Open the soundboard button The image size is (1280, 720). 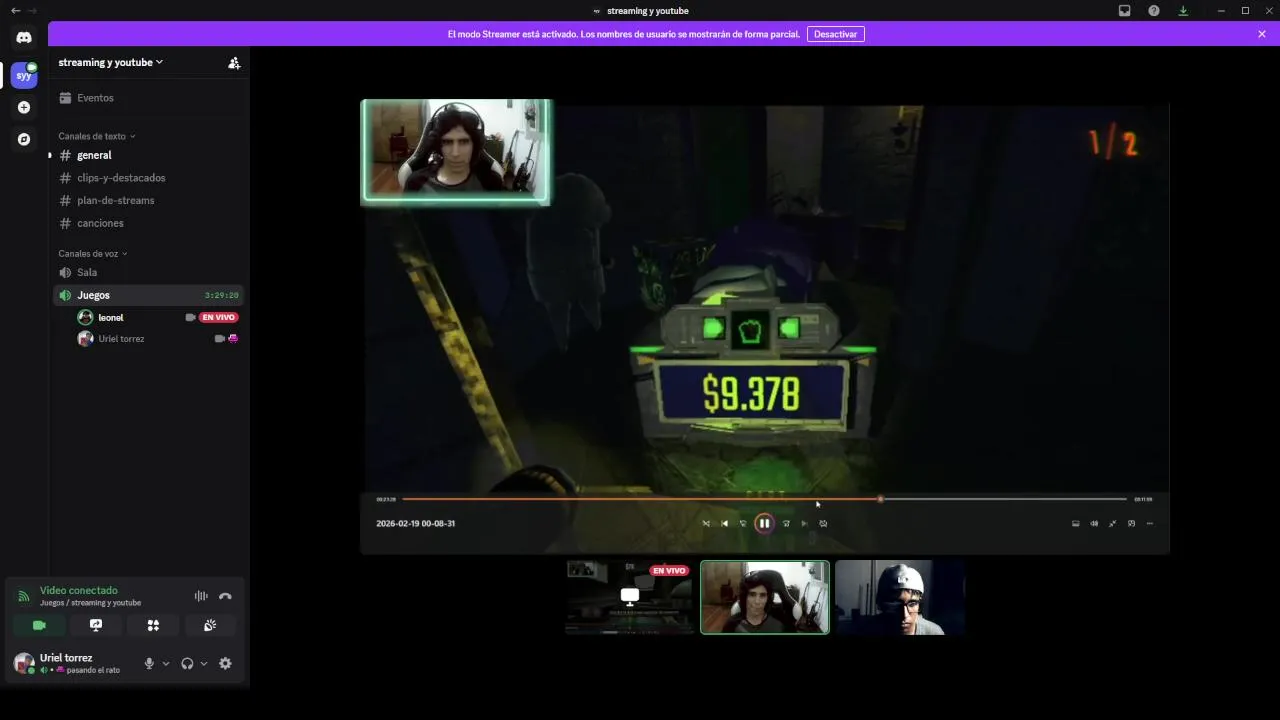click(x=210, y=625)
